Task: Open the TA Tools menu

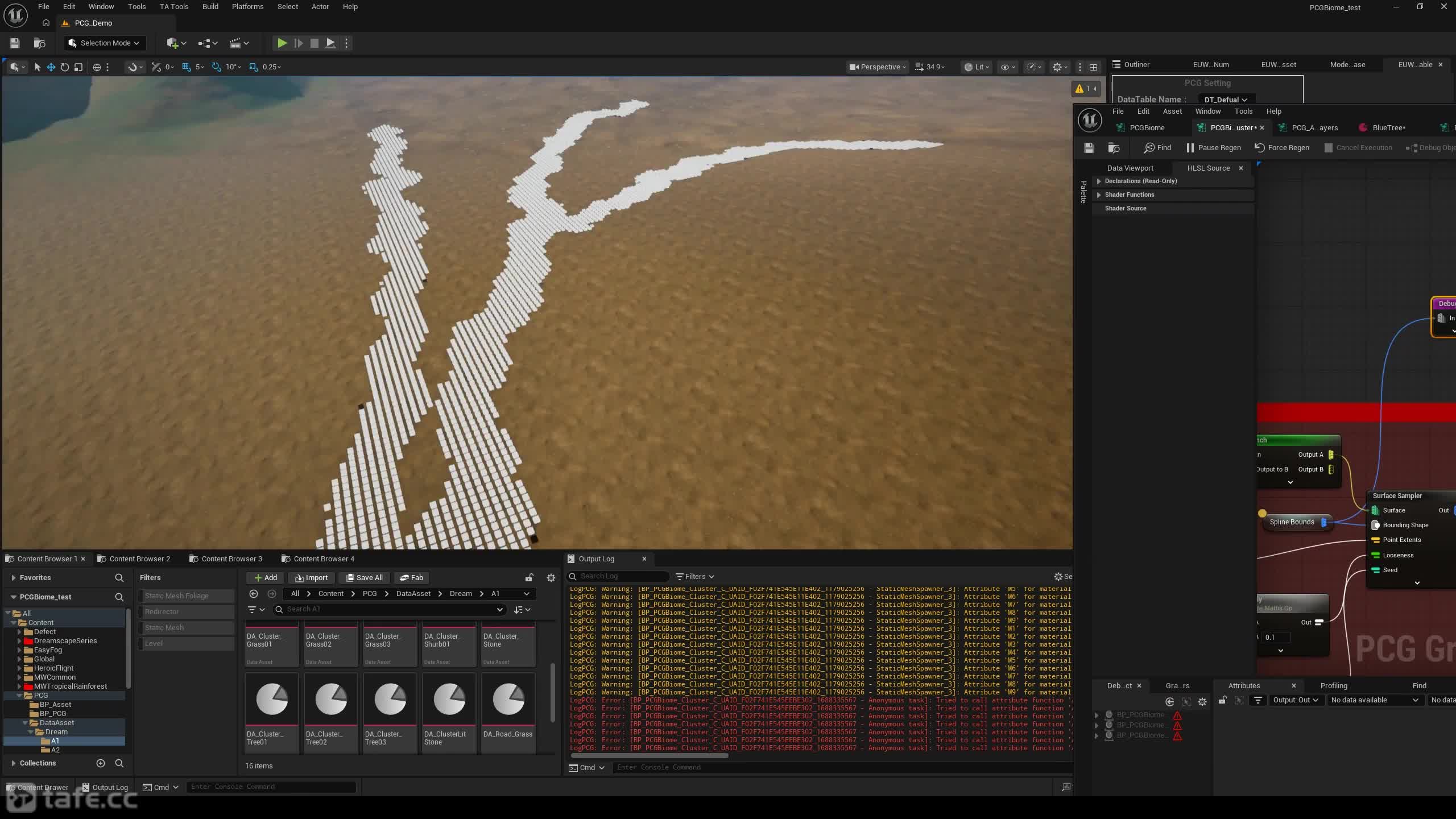Action: 174,7
